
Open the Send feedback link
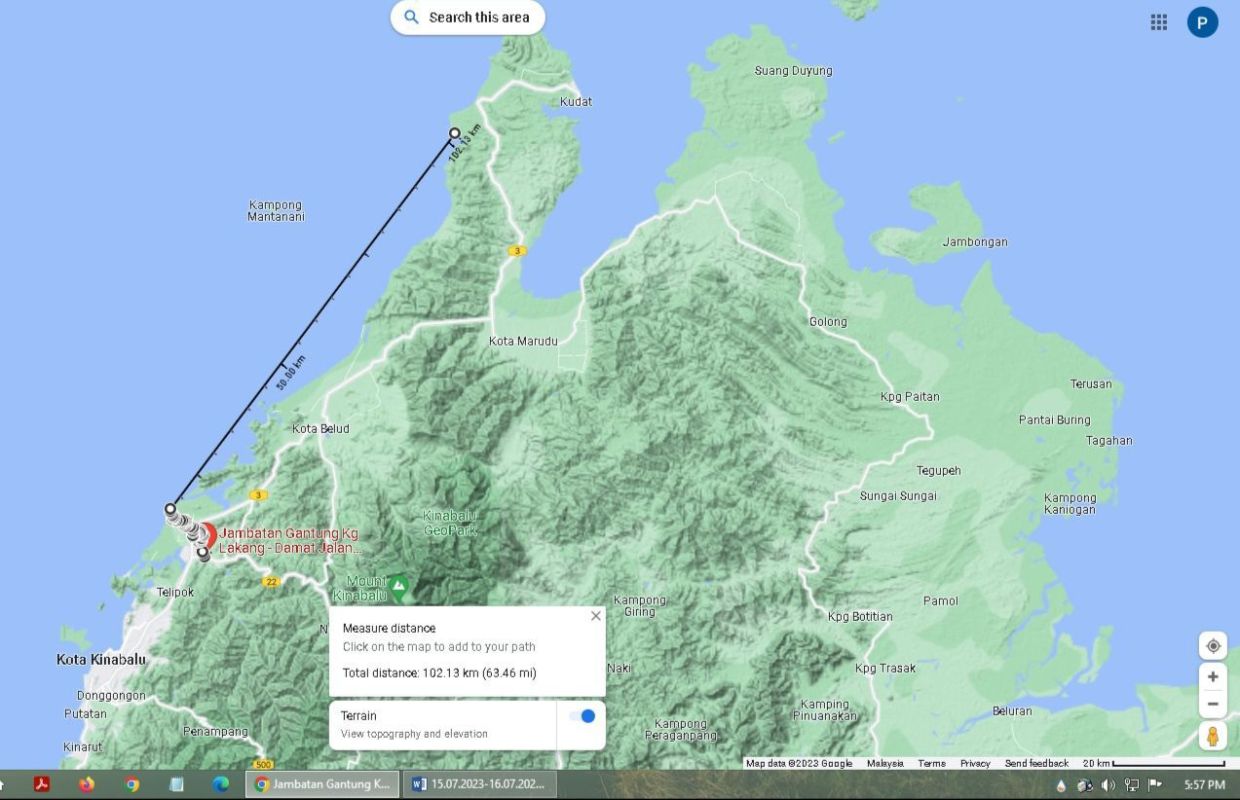click(x=1036, y=763)
